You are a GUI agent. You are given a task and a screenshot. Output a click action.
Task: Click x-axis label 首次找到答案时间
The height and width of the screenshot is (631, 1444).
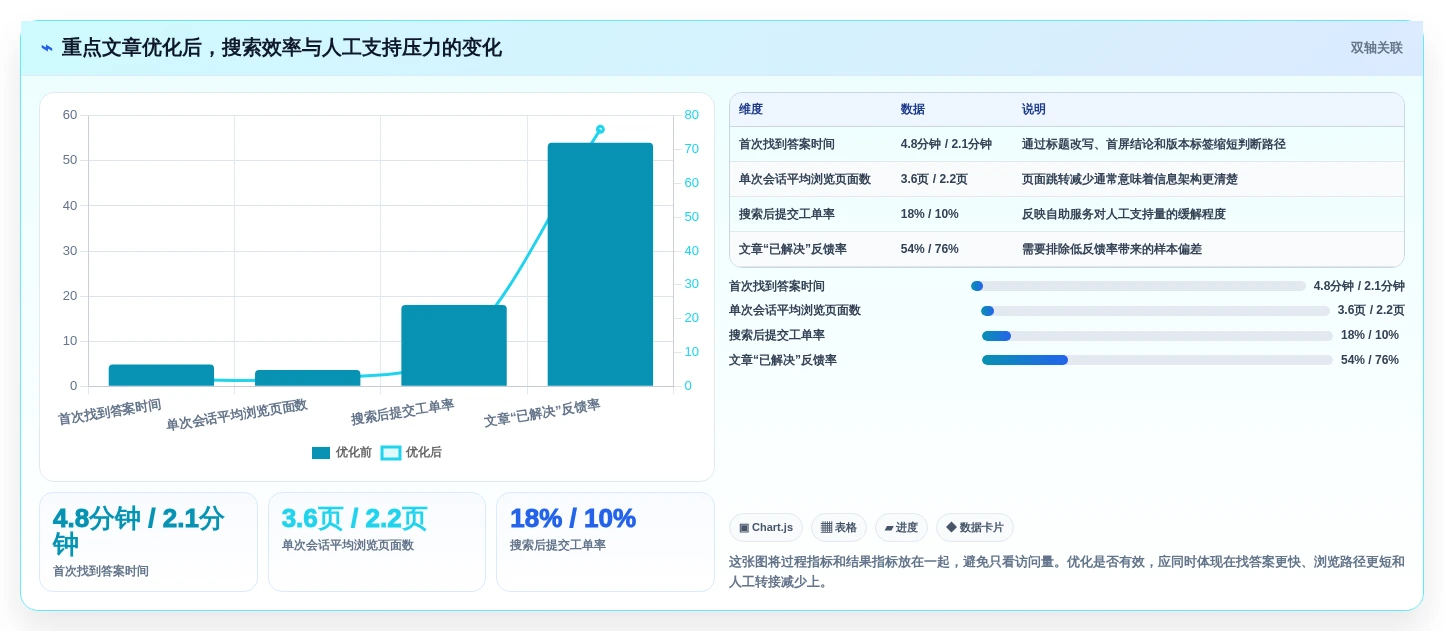pos(109,412)
